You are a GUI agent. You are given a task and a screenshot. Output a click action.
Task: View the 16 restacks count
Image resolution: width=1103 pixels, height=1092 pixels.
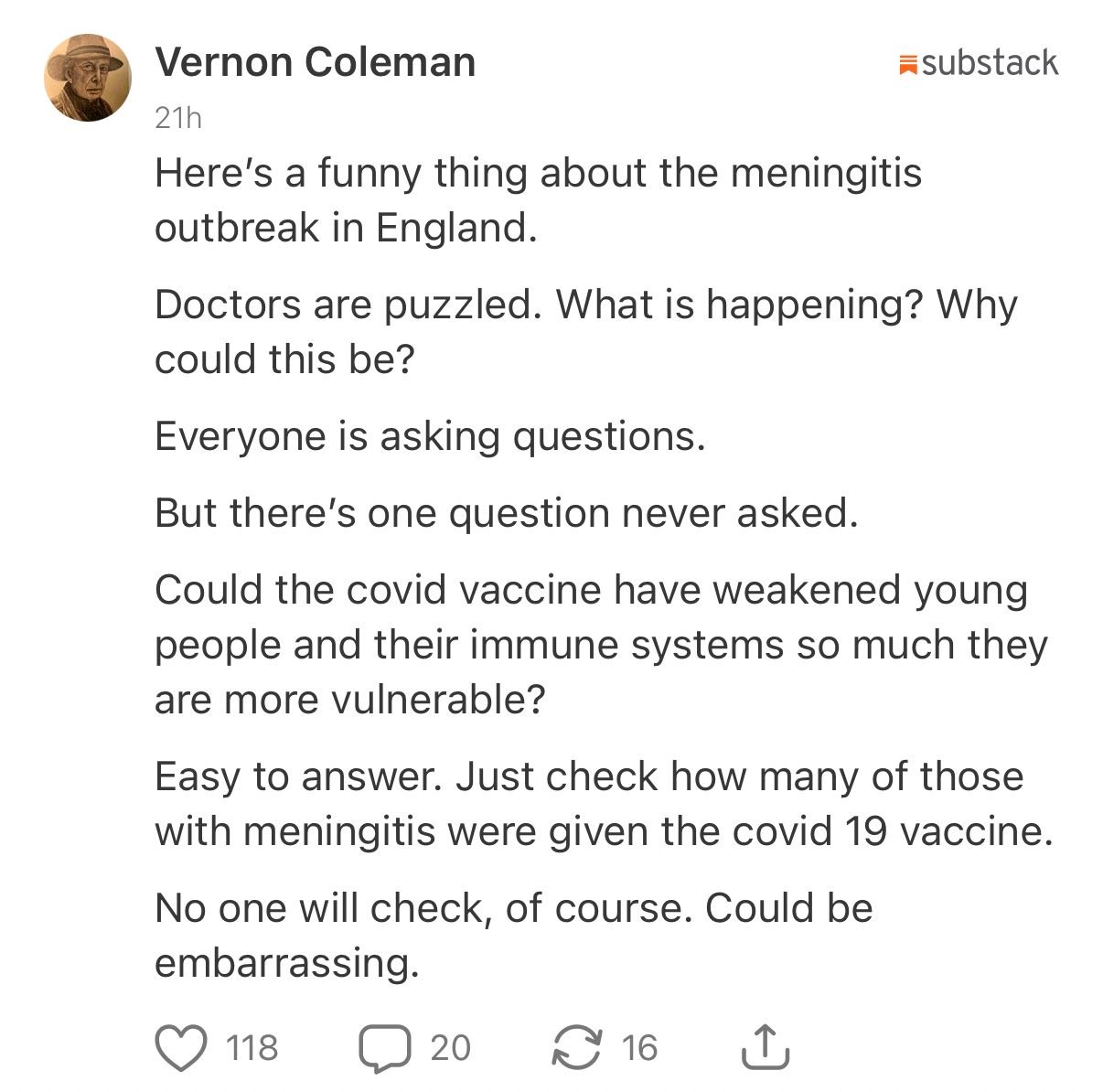pyautogui.click(x=639, y=1048)
